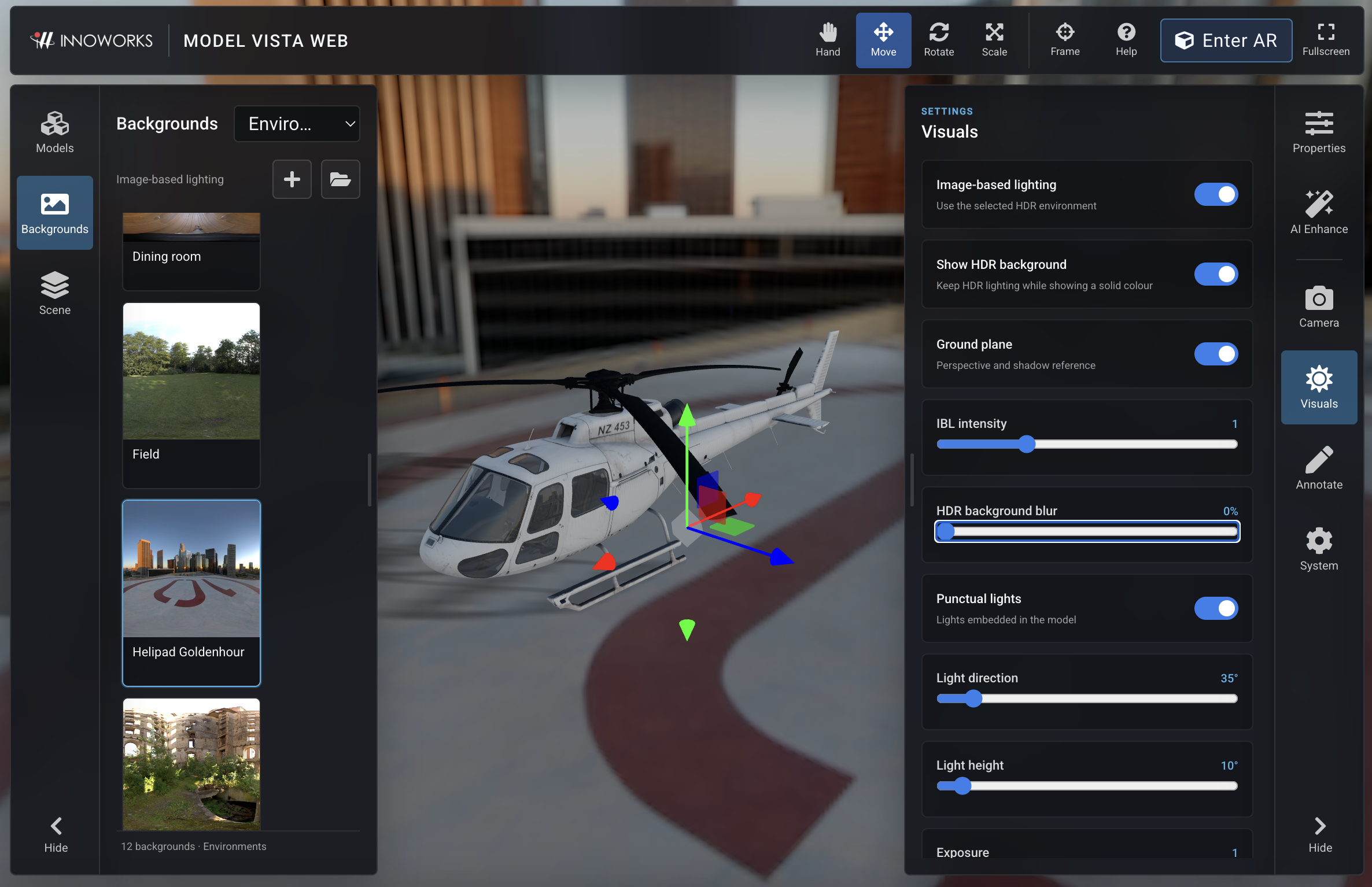
Task: Toggle Image-based lighting switch
Action: tap(1216, 194)
